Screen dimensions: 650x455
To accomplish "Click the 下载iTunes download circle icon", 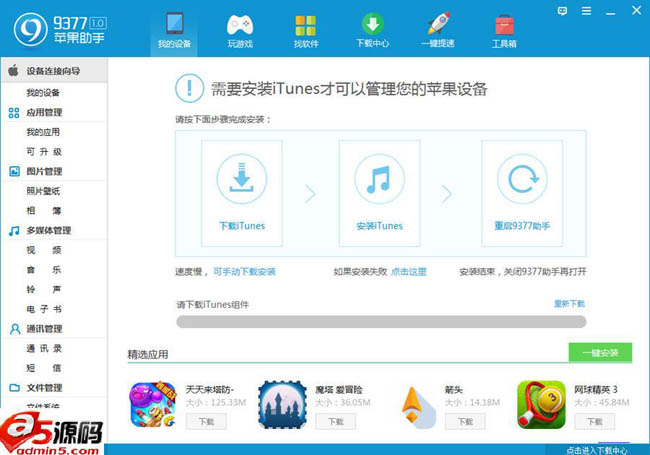I will coord(242,179).
